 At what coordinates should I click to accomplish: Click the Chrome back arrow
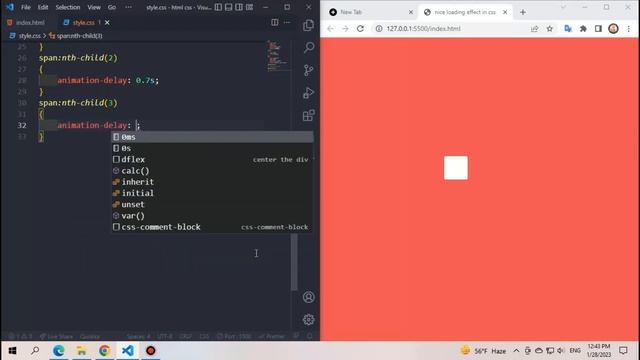click(330, 29)
